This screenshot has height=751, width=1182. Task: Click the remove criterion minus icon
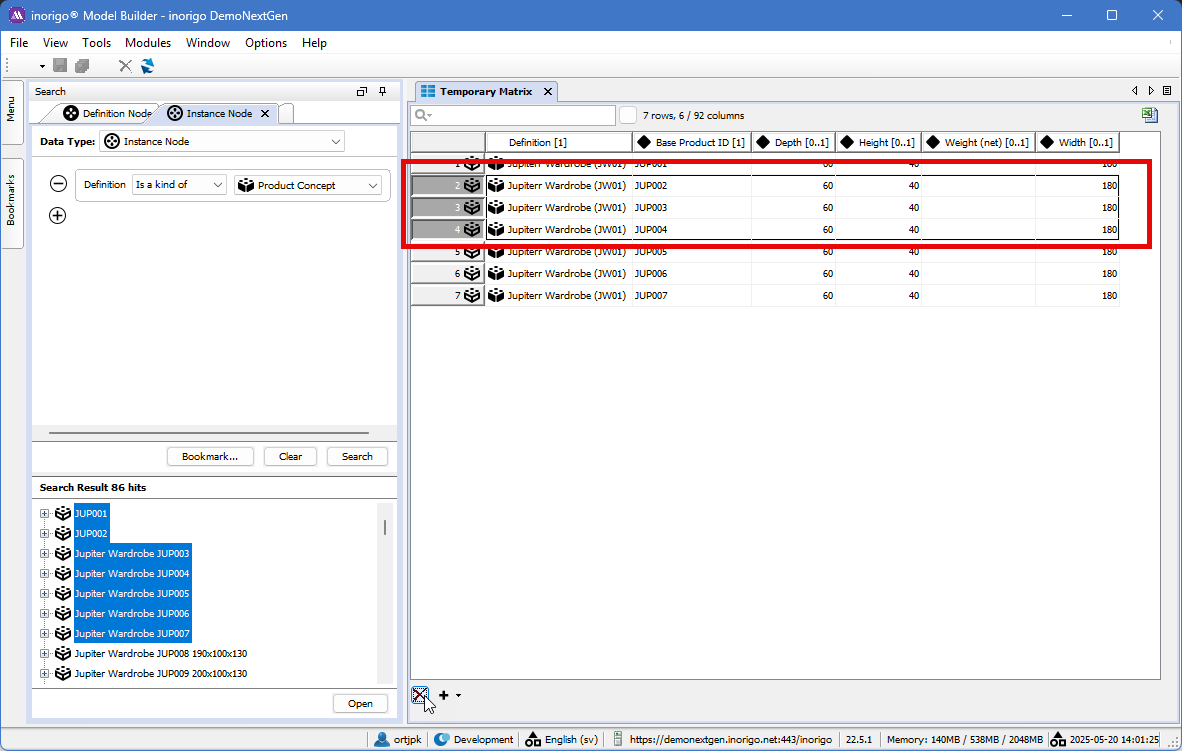[58, 184]
